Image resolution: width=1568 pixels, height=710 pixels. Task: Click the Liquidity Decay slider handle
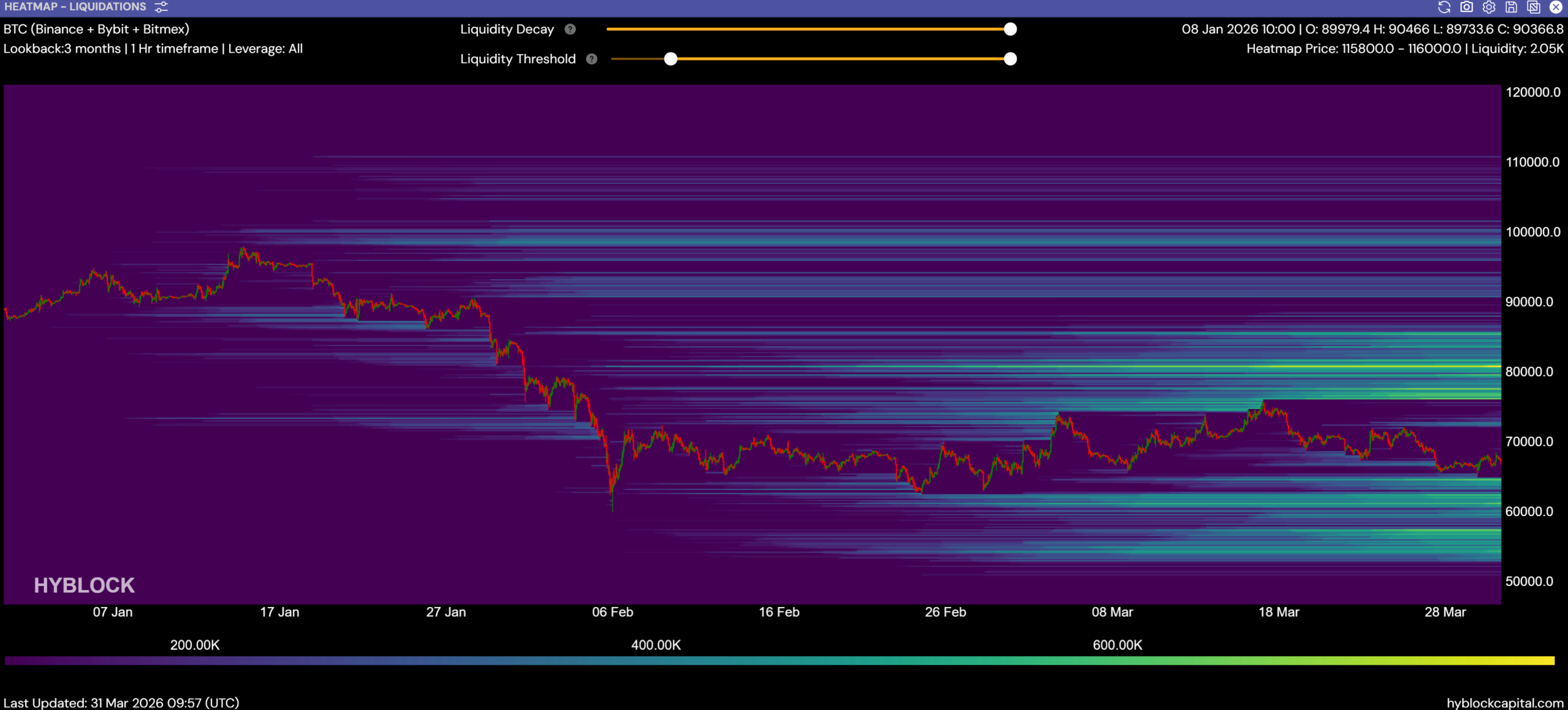coord(1010,29)
